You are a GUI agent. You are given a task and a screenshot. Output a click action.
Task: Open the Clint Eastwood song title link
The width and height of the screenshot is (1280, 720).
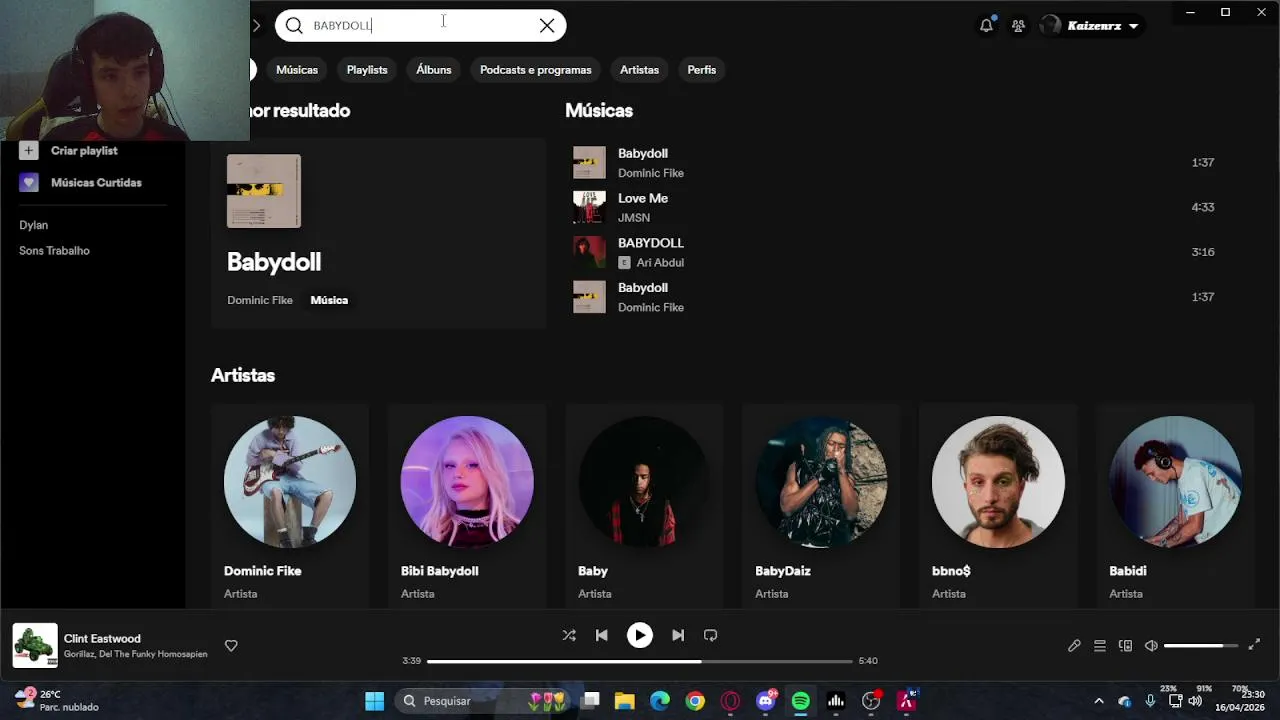coord(102,639)
